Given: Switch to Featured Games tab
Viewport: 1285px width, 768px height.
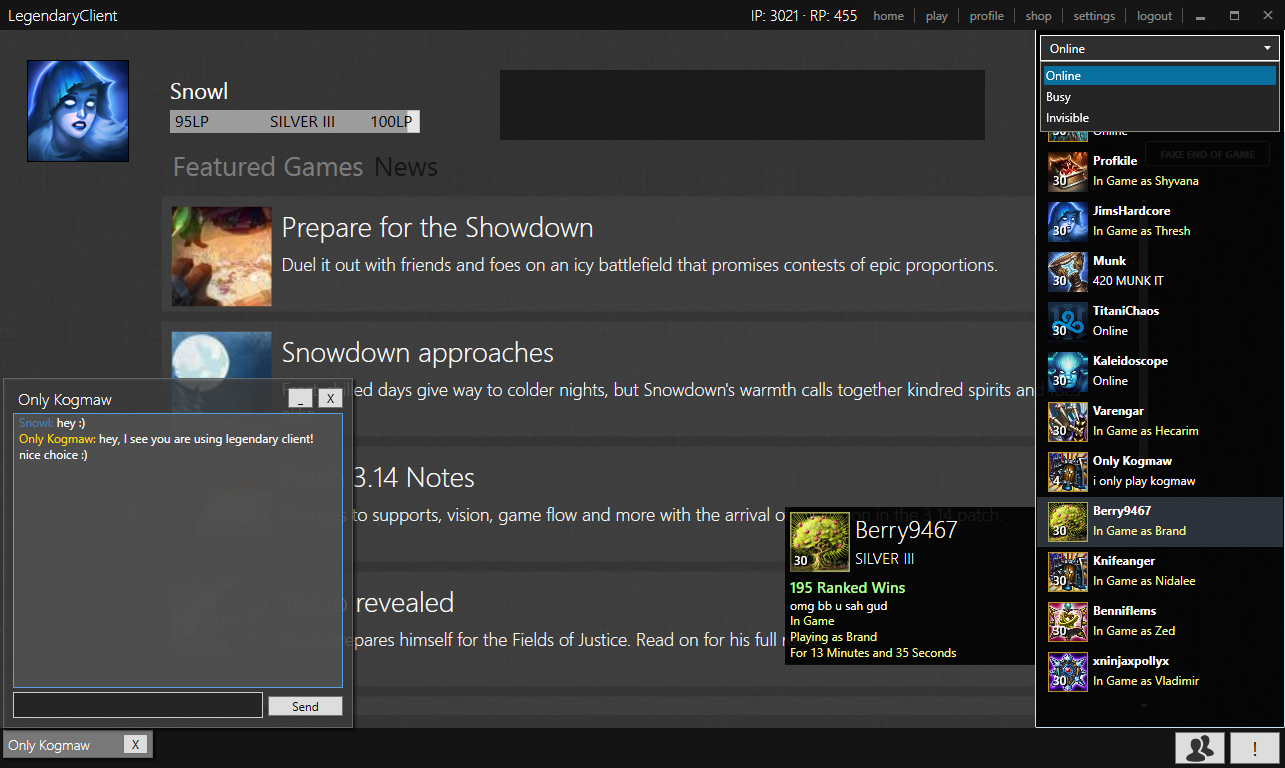Looking at the screenshot, I should tap(268, 167).
